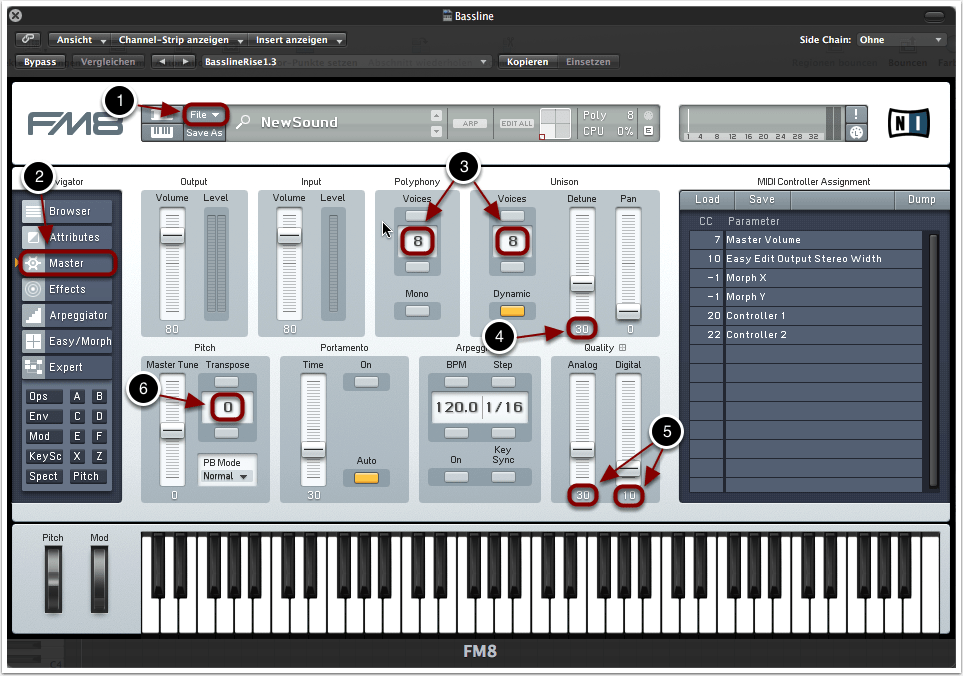
Task: Toggle the Mono button
Action: pyautogui.click(x=417, y=311)
